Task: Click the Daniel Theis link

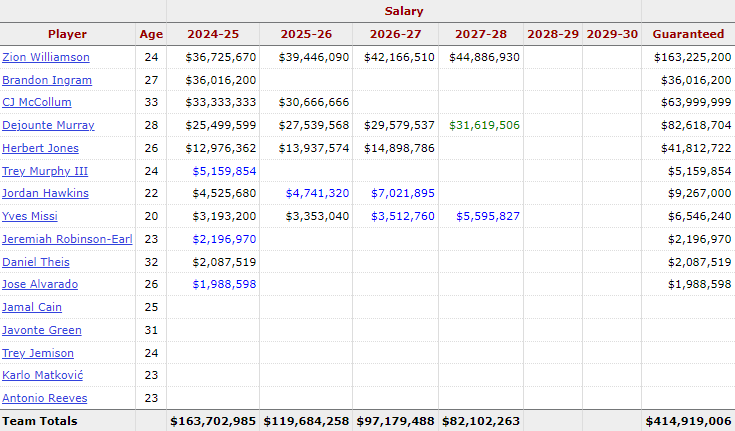Action: point(36,262)
